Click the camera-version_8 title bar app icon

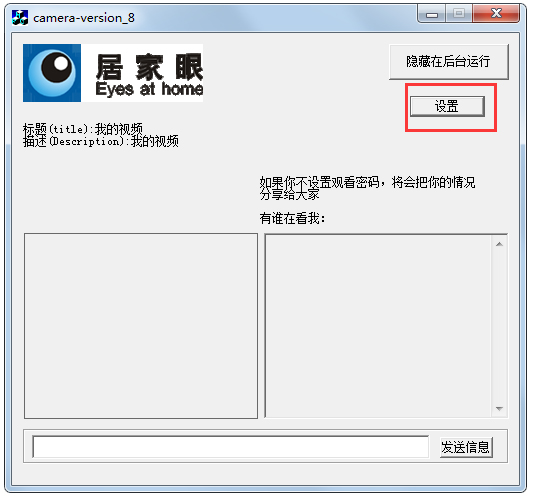(20, 17)
